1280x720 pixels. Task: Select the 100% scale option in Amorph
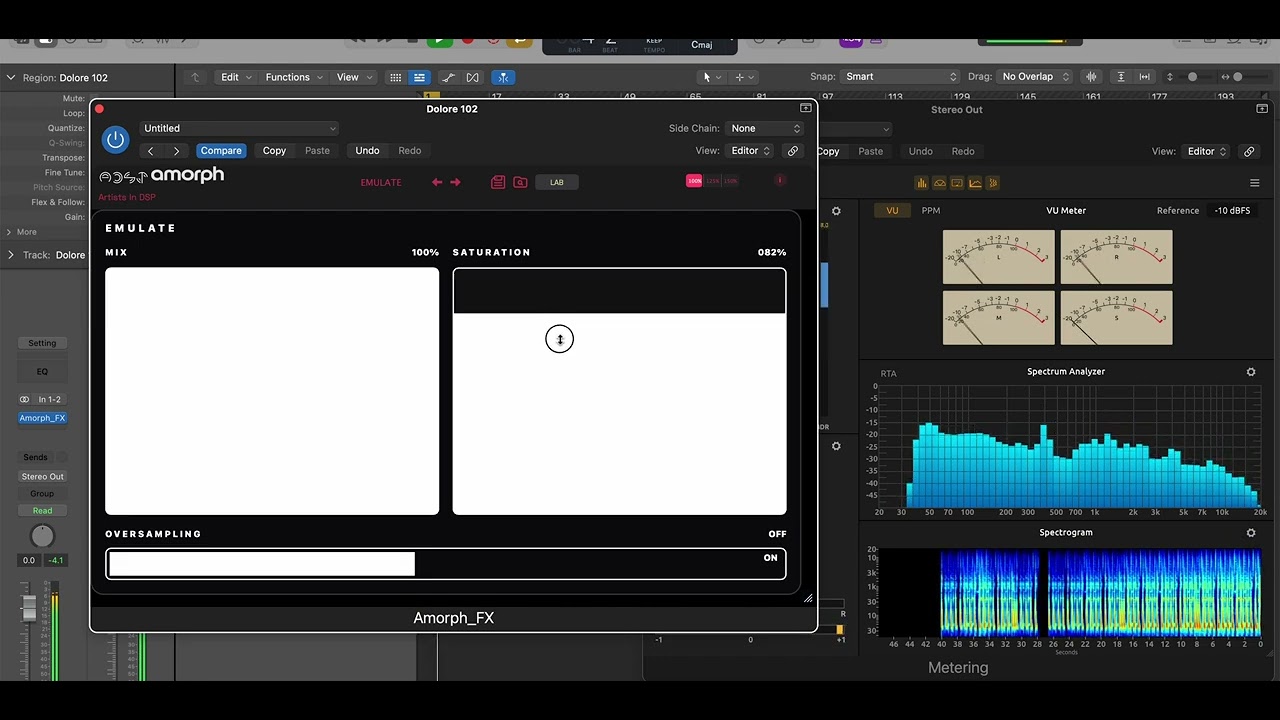point(694,181)
